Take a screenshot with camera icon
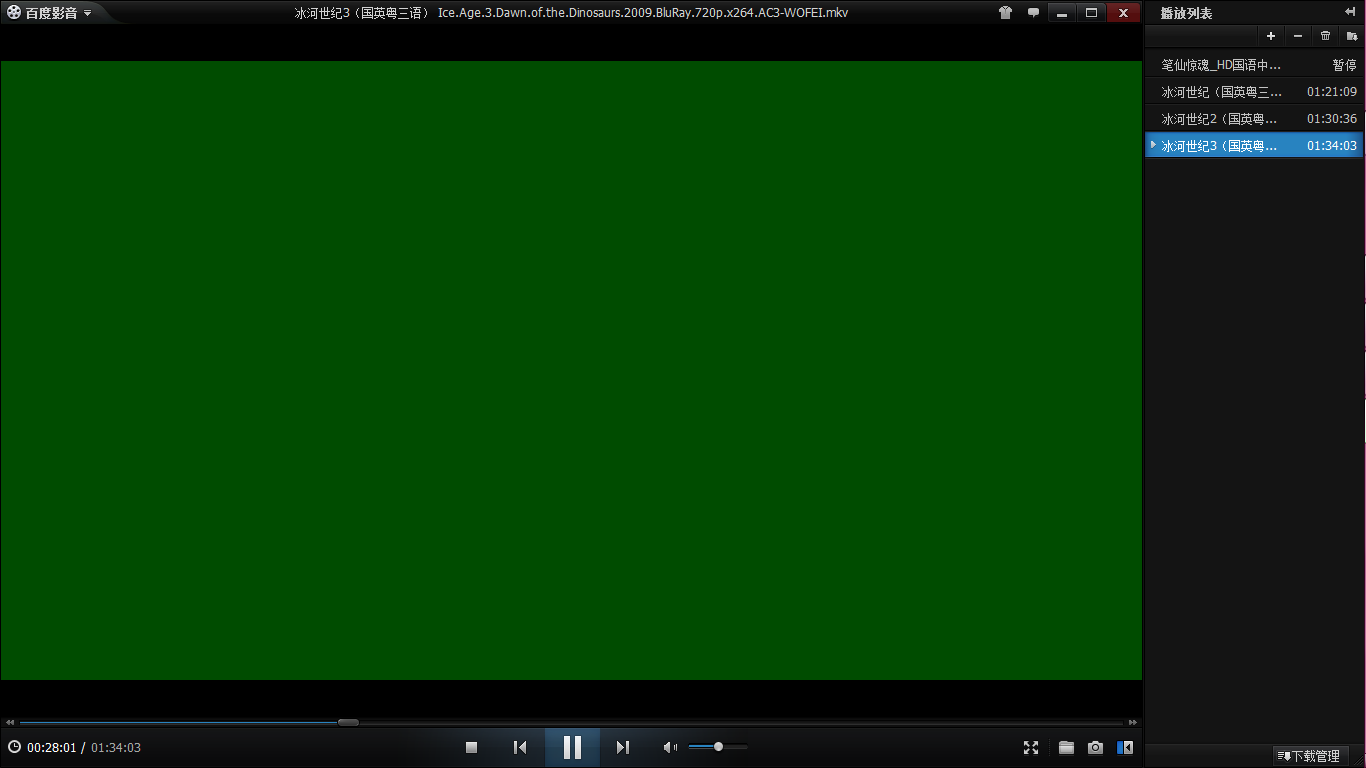Viewport: 1366px width, 768px height. [1095, 747]
